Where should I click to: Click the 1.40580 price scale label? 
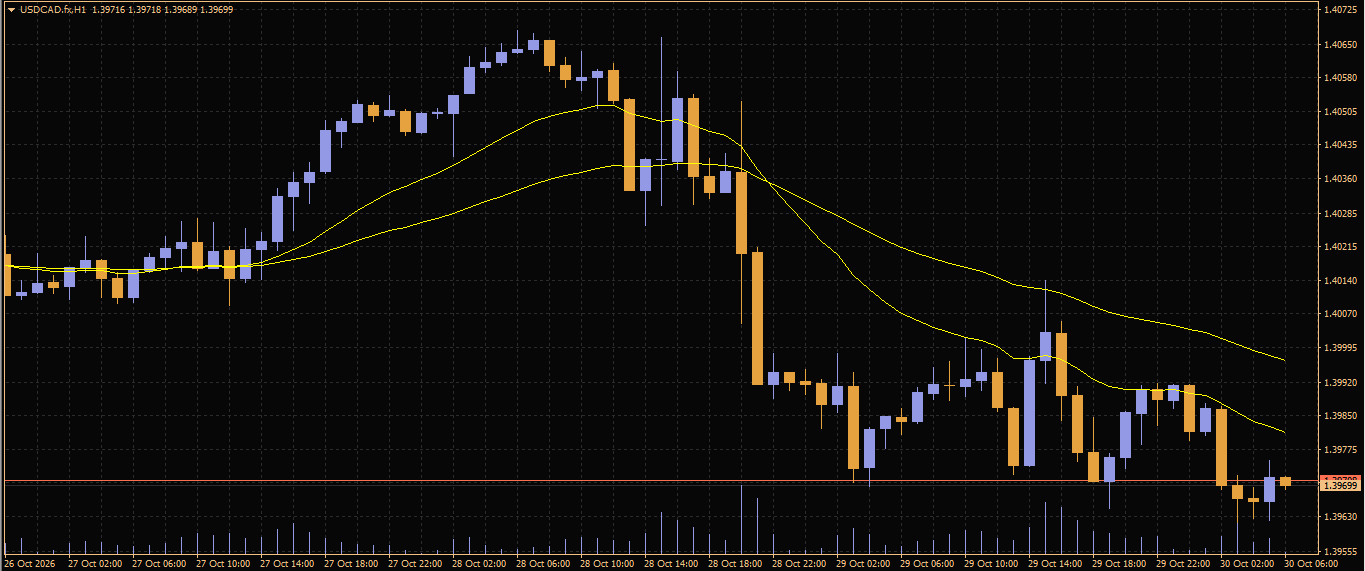point(1339,77)
